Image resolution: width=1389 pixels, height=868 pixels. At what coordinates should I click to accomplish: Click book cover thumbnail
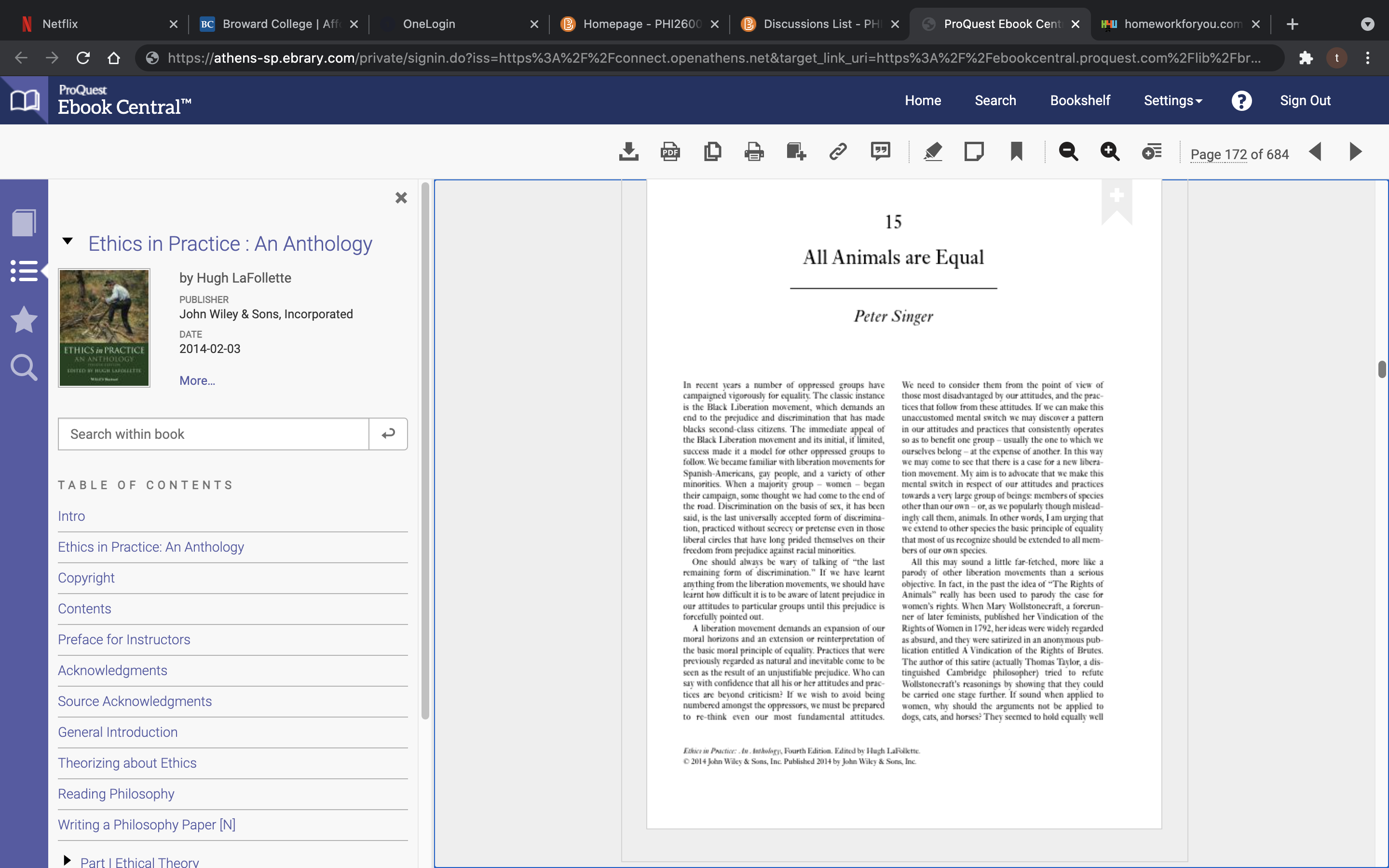(x=104, y=328)
